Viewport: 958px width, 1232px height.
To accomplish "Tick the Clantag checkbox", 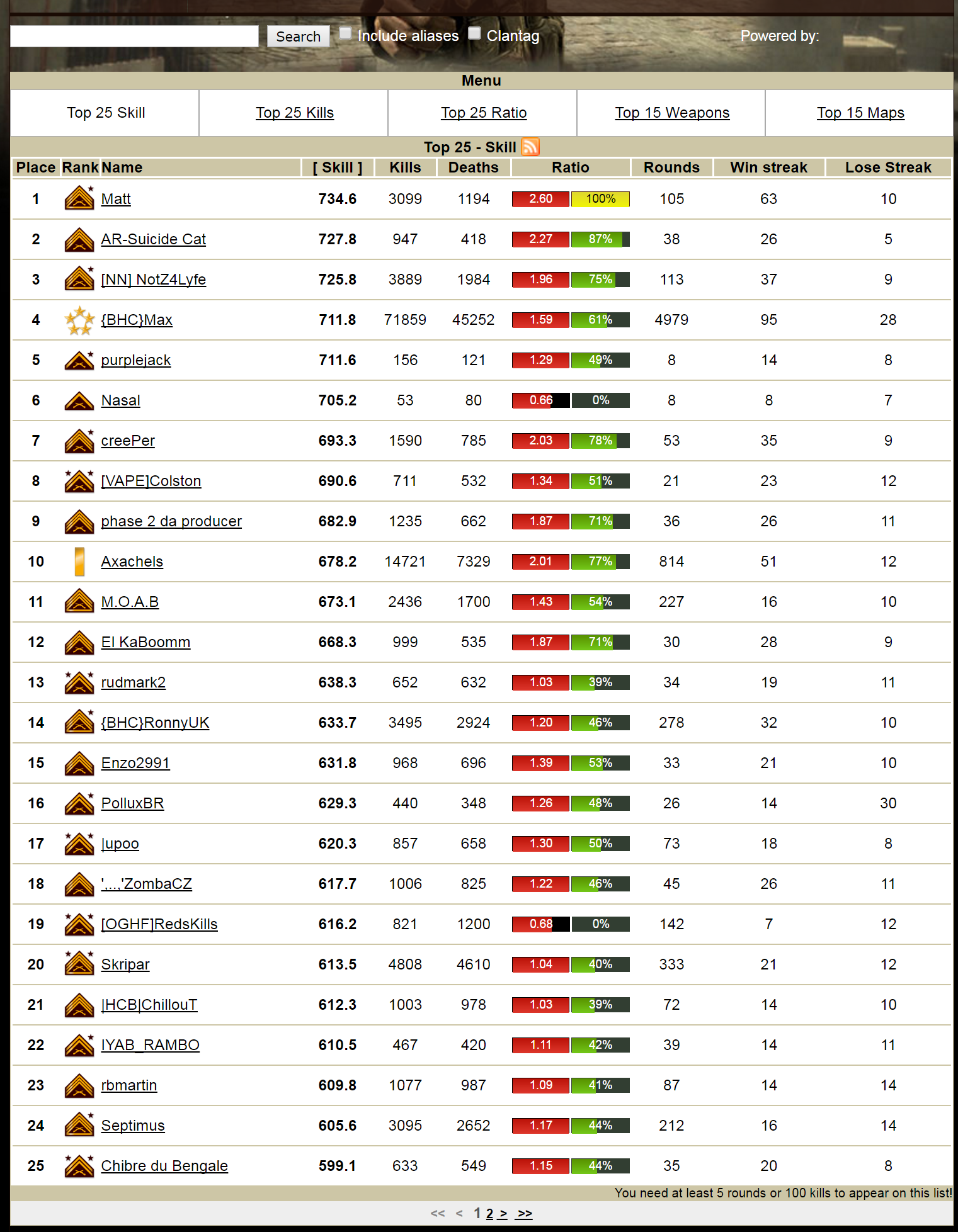I will (475, 33).
